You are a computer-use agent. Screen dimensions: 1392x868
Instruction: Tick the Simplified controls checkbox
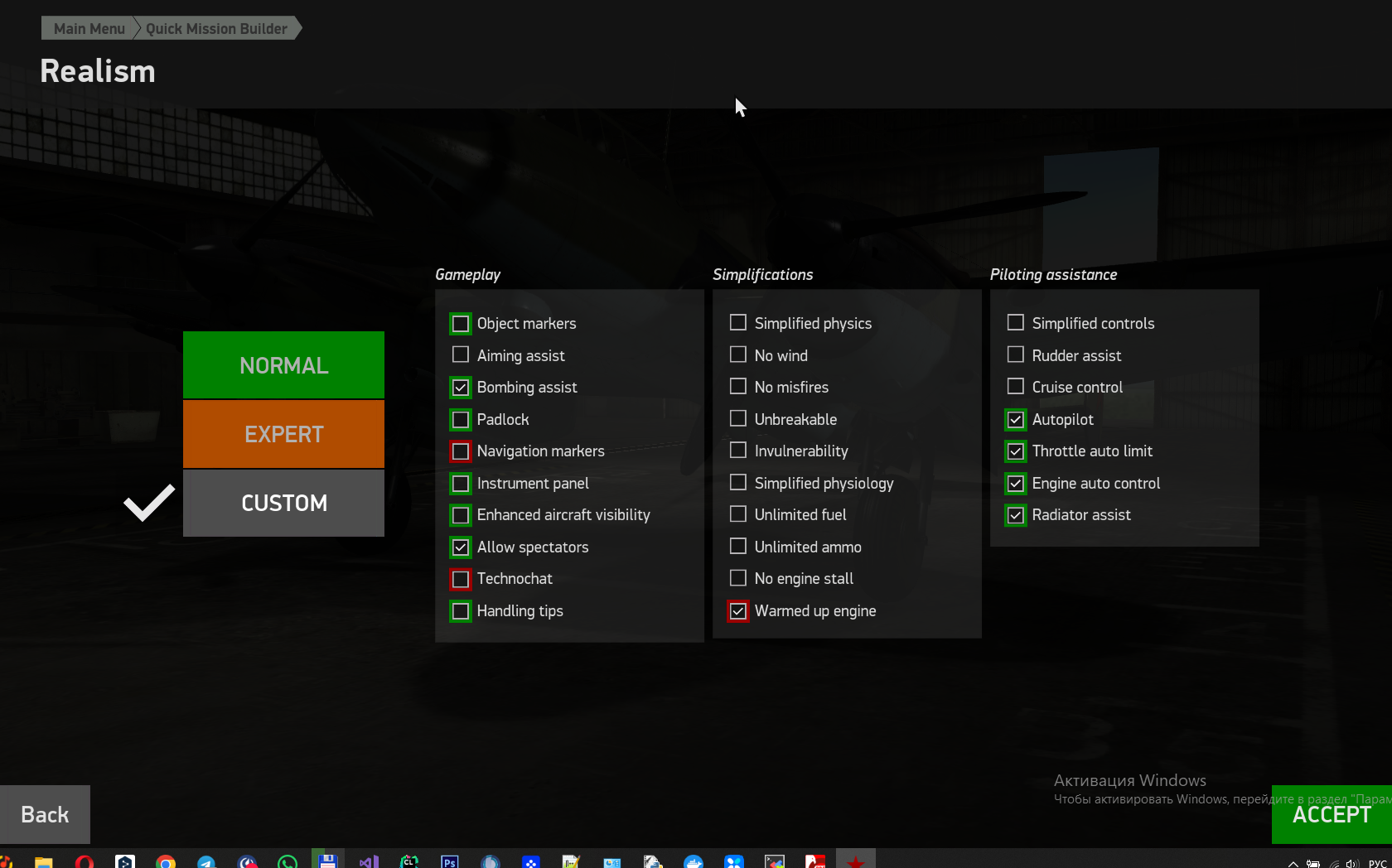1016,322
